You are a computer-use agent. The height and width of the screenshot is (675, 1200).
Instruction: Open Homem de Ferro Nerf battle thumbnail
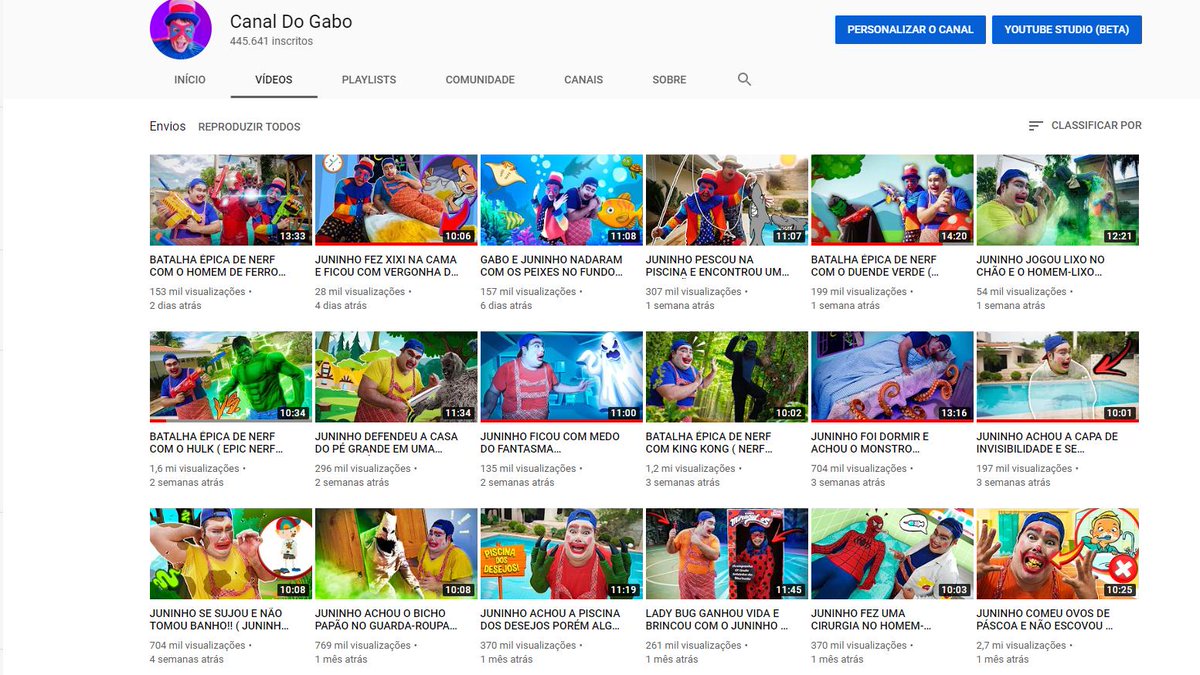click(231, 200)
